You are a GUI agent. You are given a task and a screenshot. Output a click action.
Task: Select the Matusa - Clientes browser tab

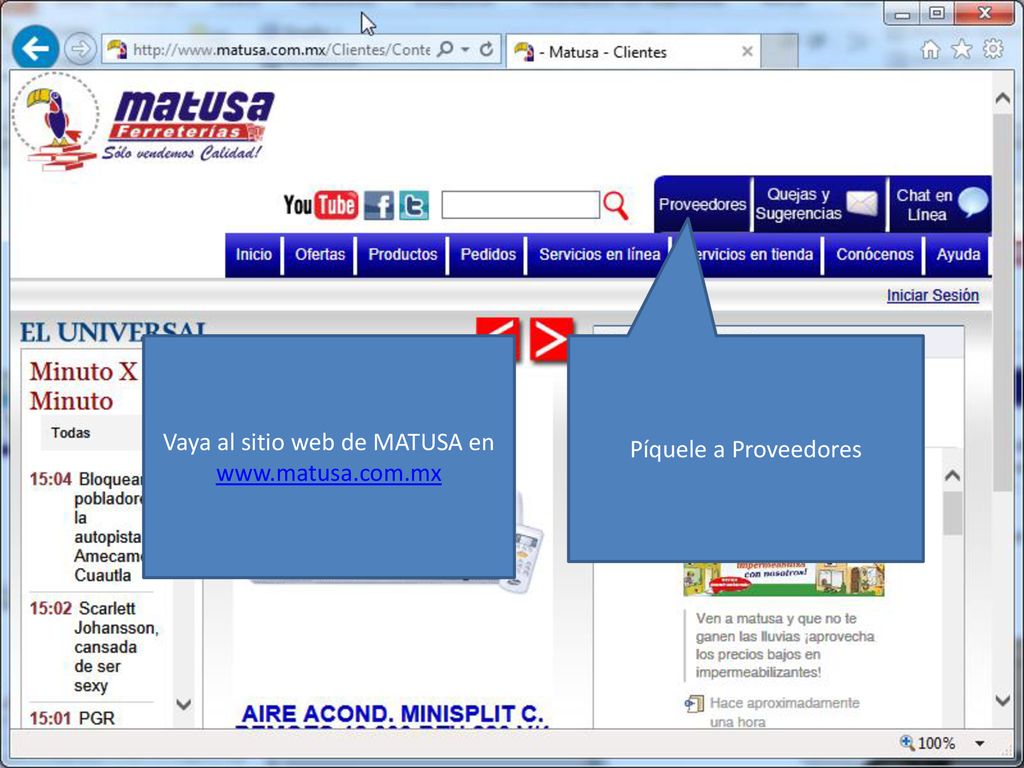[632, 52]
